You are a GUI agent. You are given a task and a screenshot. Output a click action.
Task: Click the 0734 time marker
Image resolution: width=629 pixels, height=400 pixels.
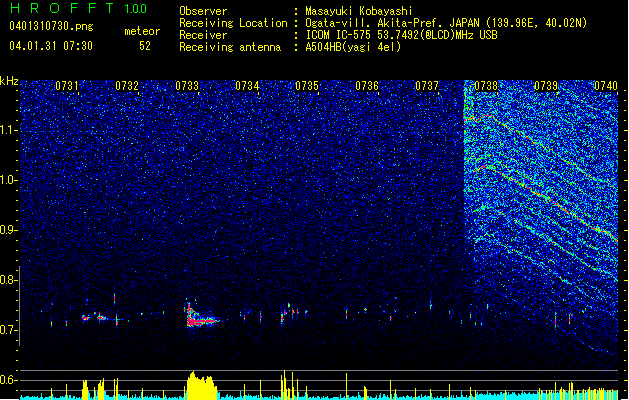[247, 86]
